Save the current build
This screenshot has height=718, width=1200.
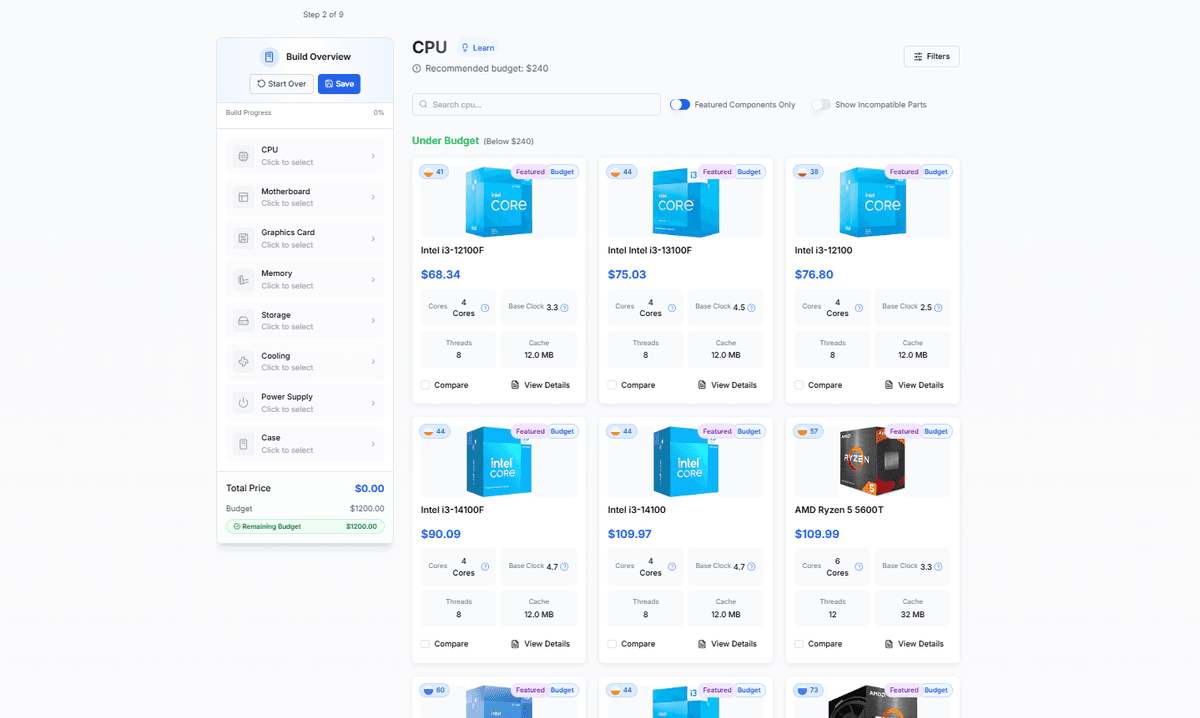point(339,84)
